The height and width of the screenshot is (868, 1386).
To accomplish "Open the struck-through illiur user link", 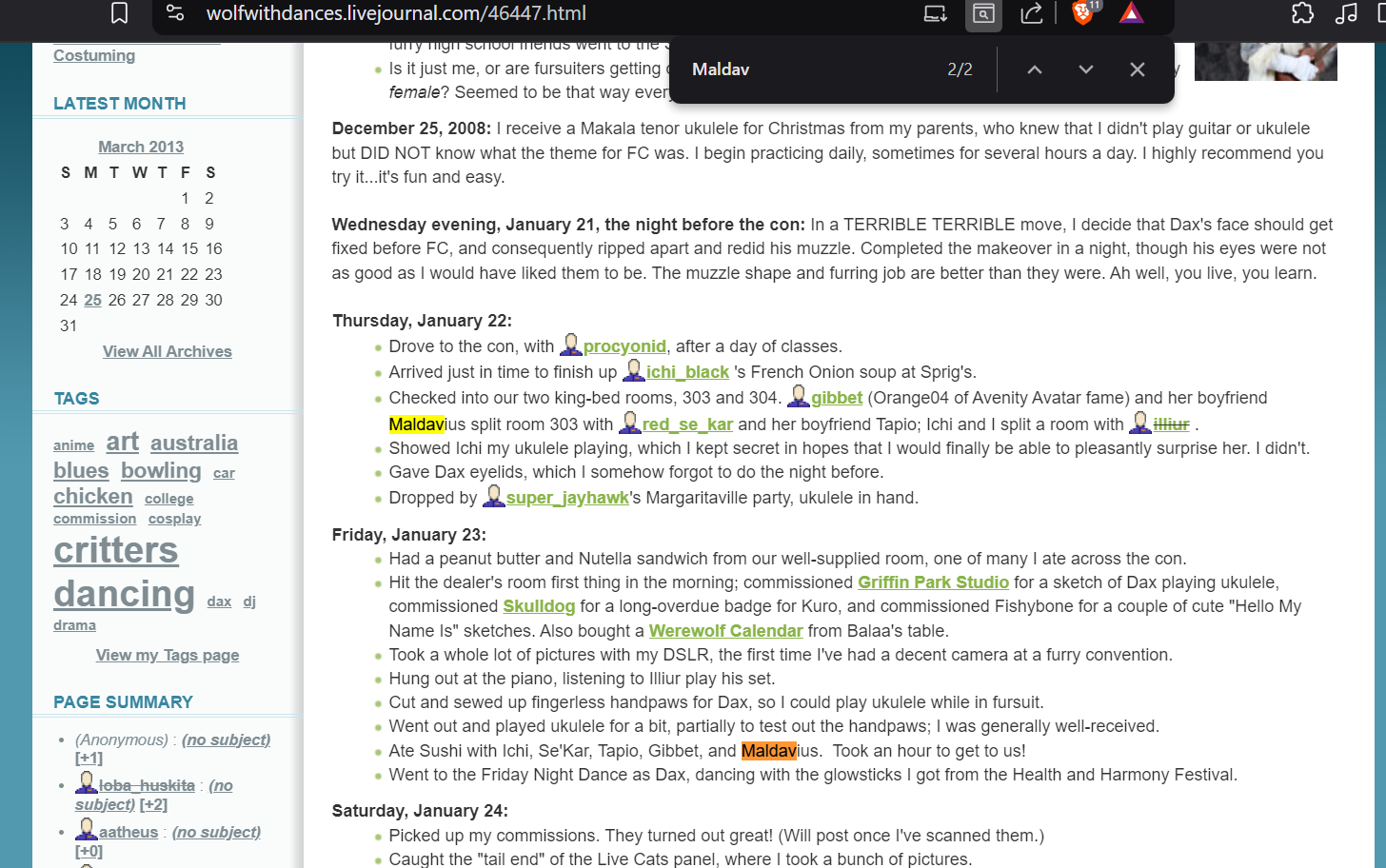I will [x=1171, y=424].
